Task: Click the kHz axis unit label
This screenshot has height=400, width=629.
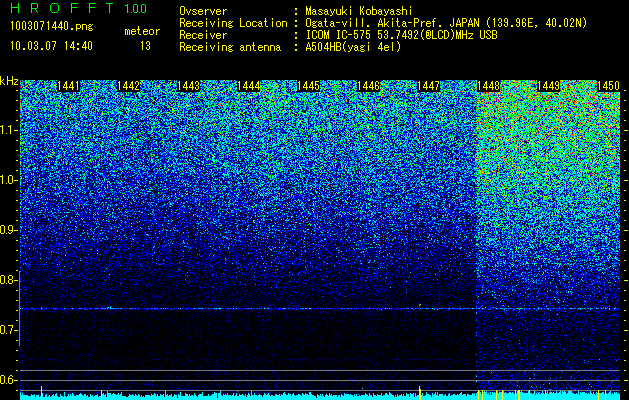Action: pyautogui.click(x=9, y=81)
